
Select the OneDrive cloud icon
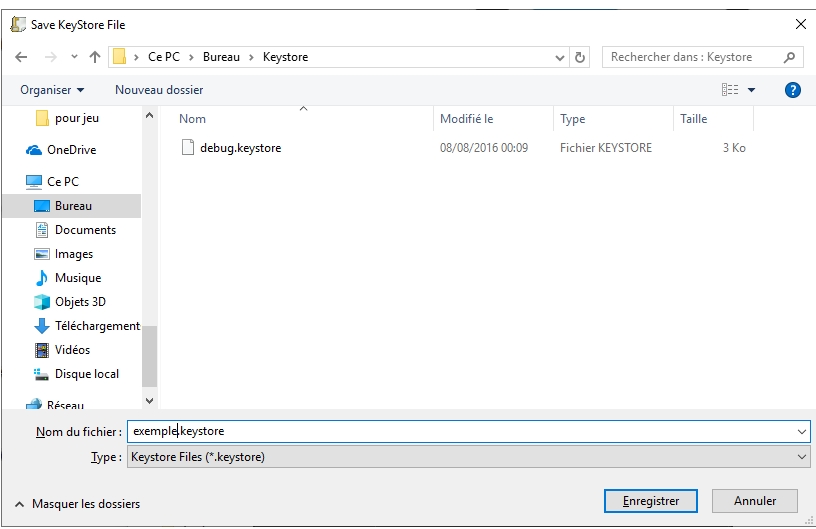(35, 150)
